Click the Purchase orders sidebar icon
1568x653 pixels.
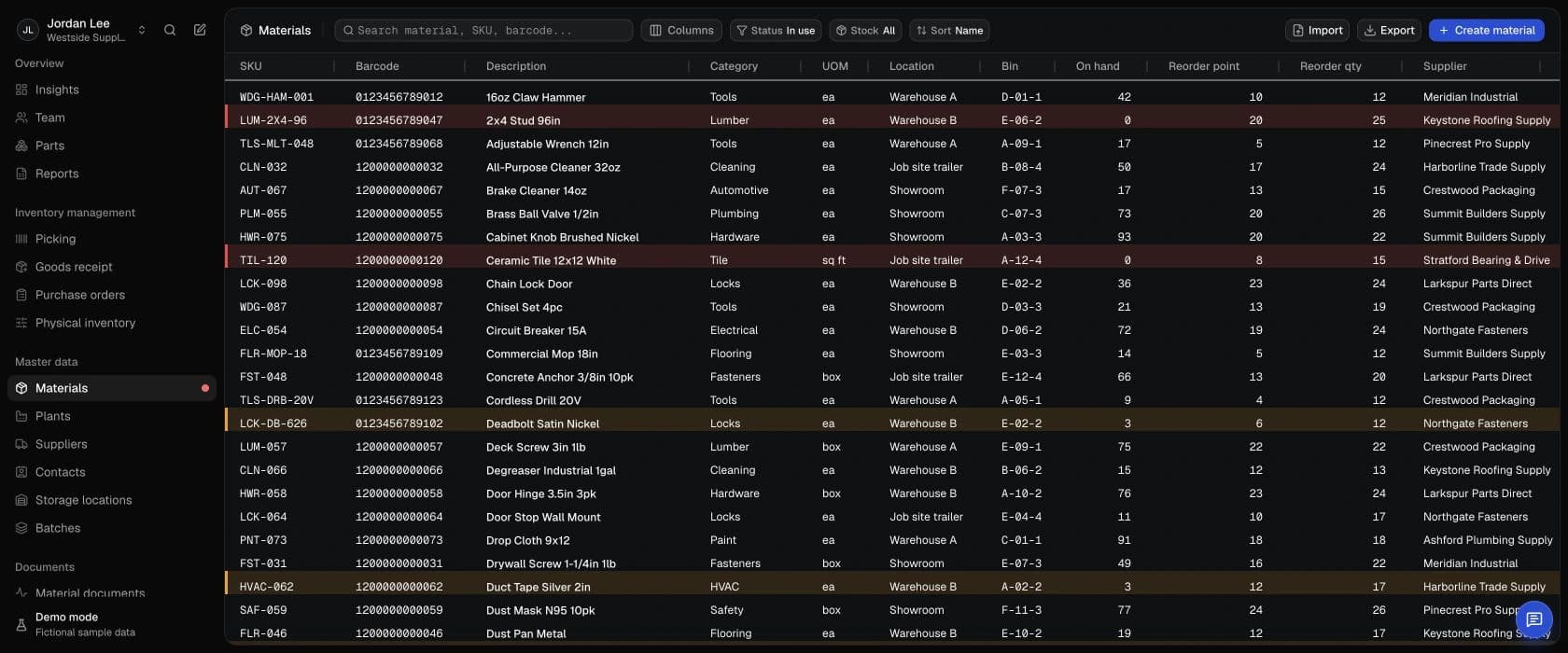click(x=21, y=295)
